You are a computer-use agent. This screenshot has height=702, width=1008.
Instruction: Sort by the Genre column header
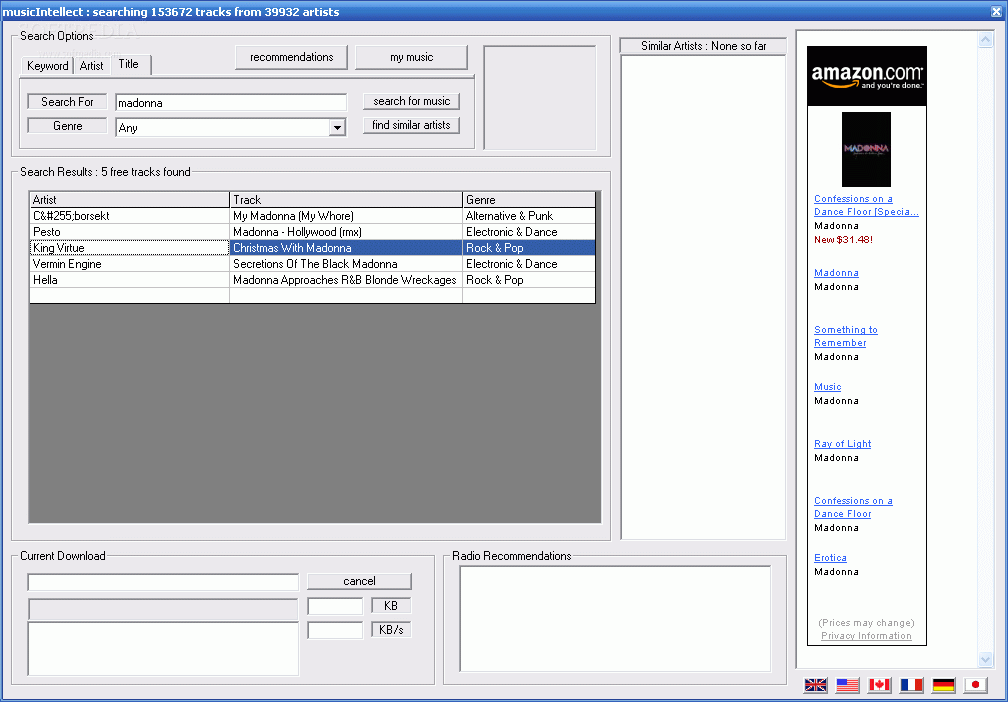(x=529, y=200)
